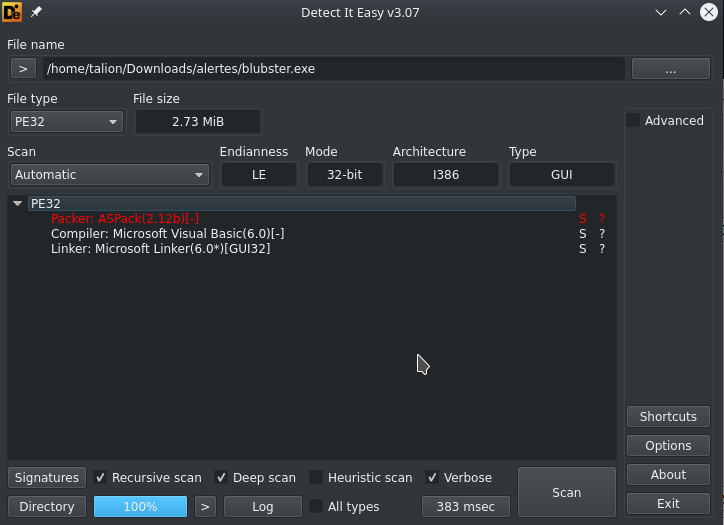Click the > arrow button beside the file name
The height and width of the screenshot is (525, 724).
(24, 69)
